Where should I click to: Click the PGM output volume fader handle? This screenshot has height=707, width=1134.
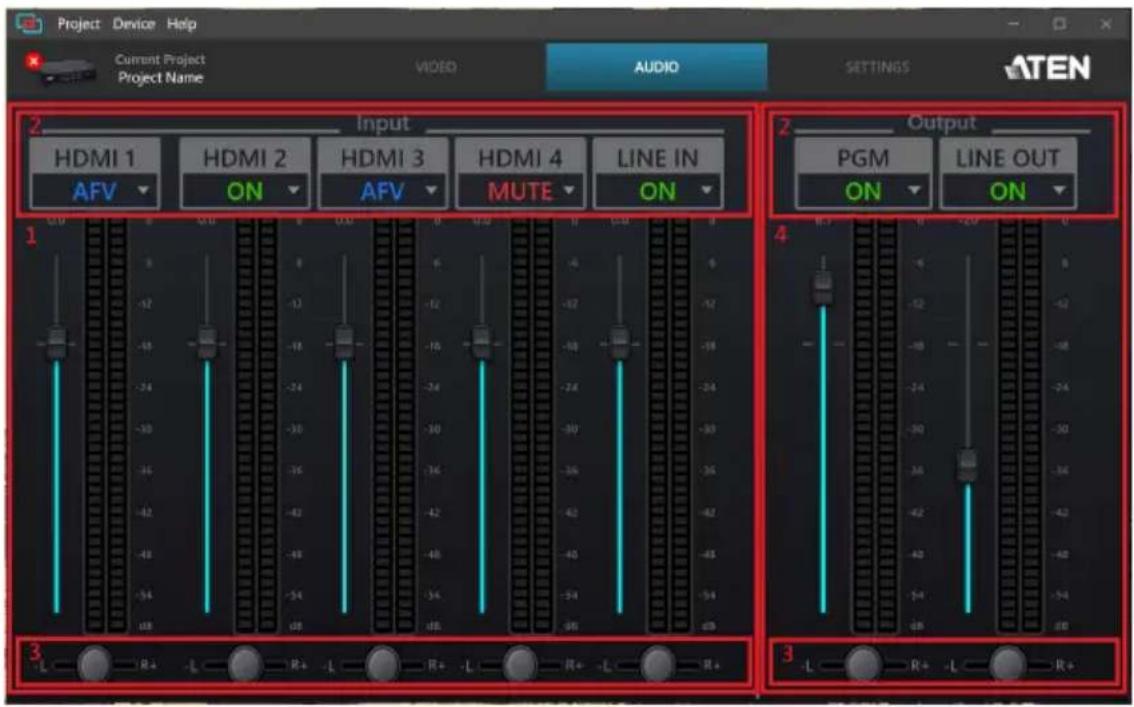tap(823, 288)
